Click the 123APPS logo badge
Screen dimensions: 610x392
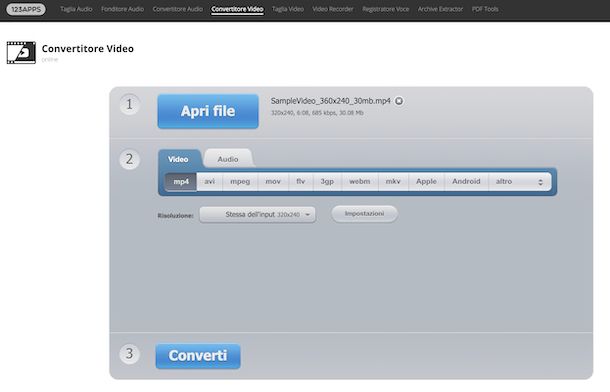click(x=26, y=9)
